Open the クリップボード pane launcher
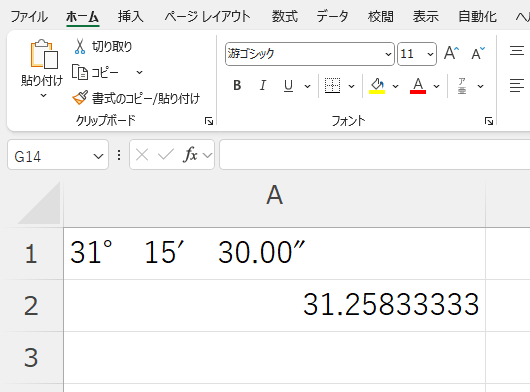Image resolution: width=530 pixels, height=392 pixels. [x=209, y=121]
